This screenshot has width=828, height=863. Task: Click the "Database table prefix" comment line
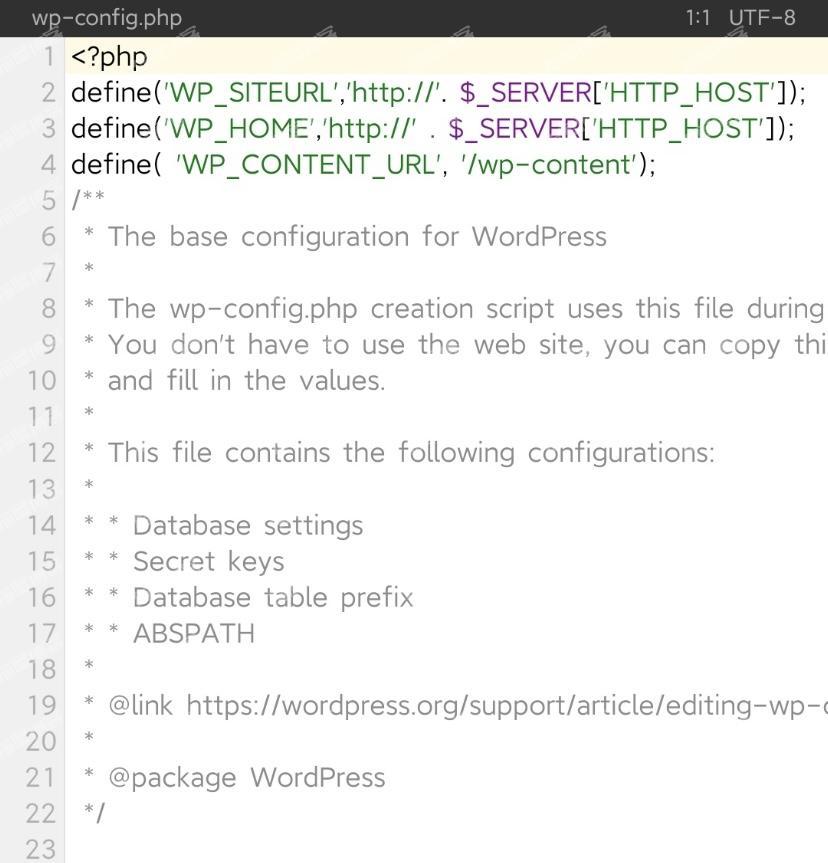click(x=273, y=597)
